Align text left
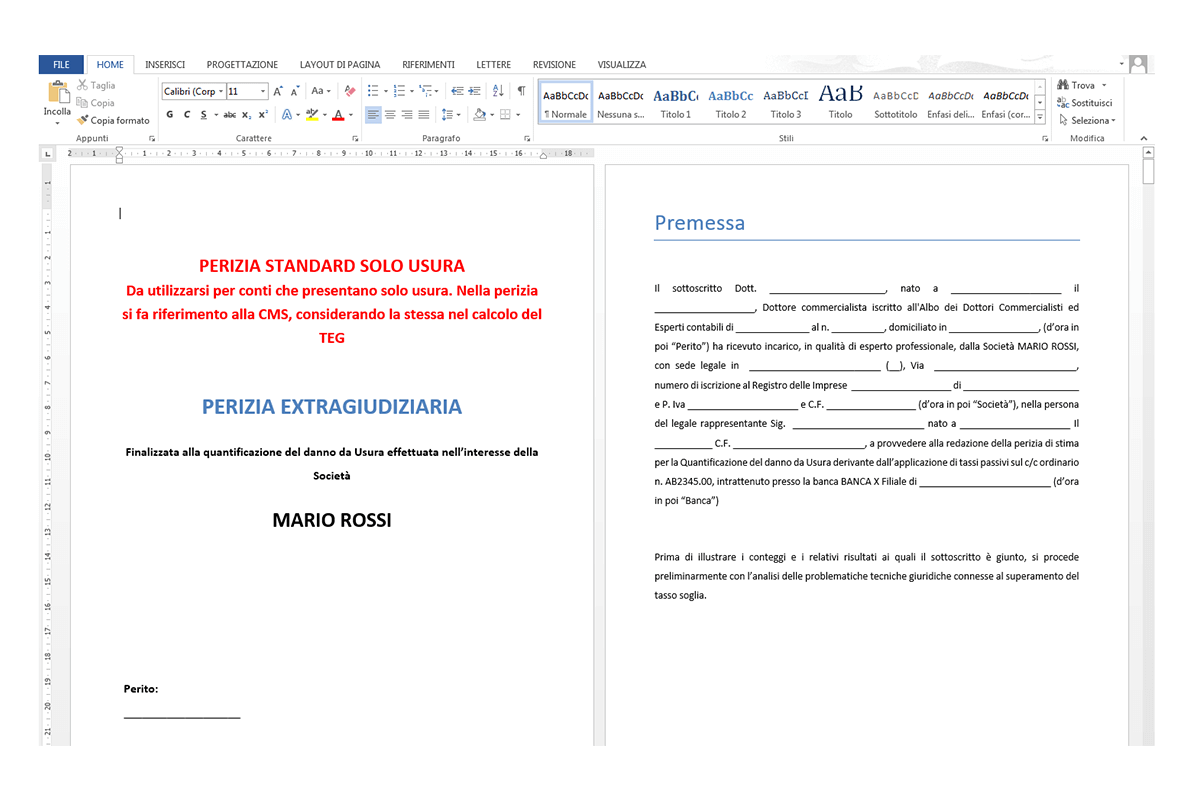 (x=373, y=115)
